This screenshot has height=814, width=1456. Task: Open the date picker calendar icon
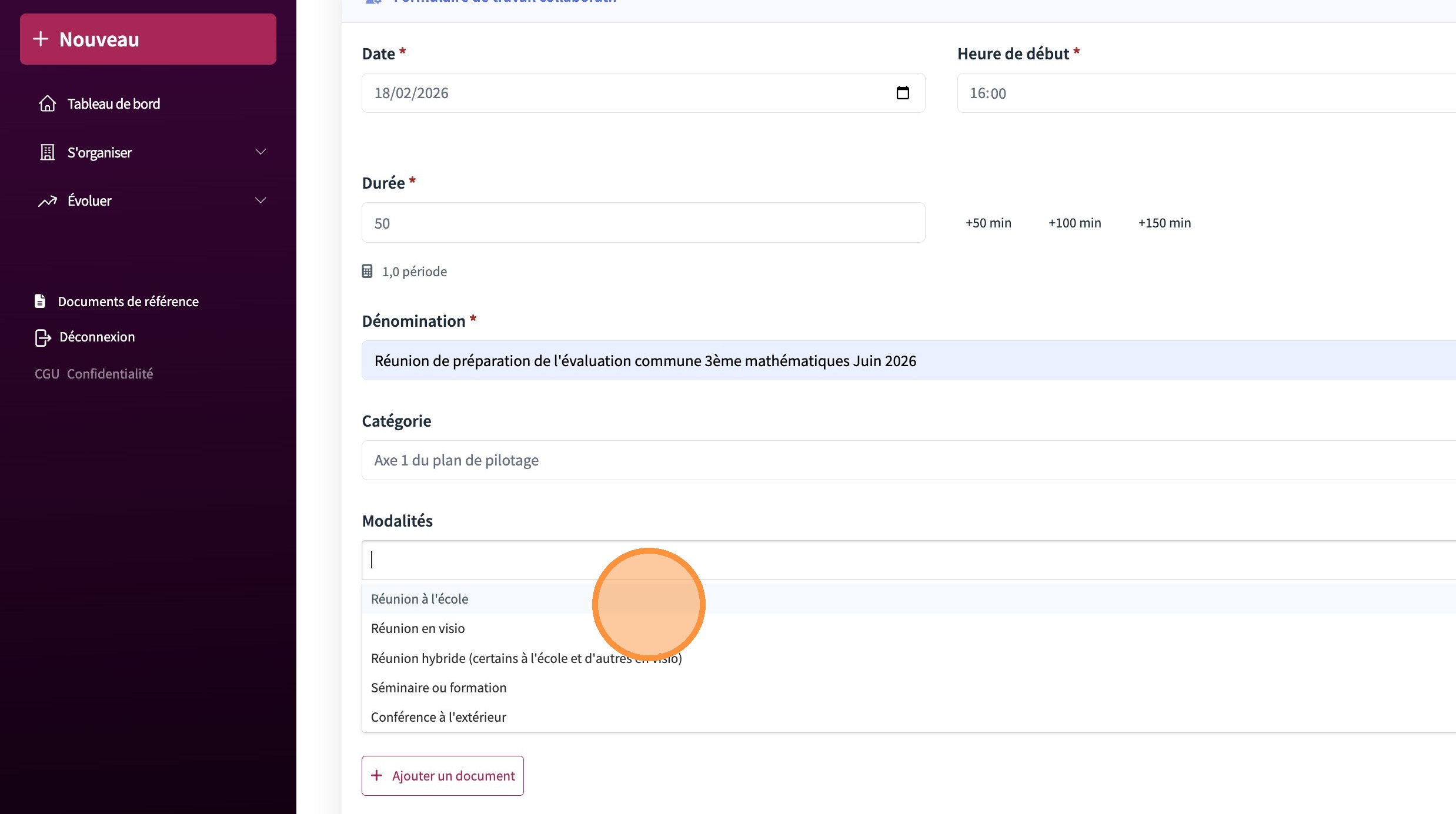pos(902,93)
